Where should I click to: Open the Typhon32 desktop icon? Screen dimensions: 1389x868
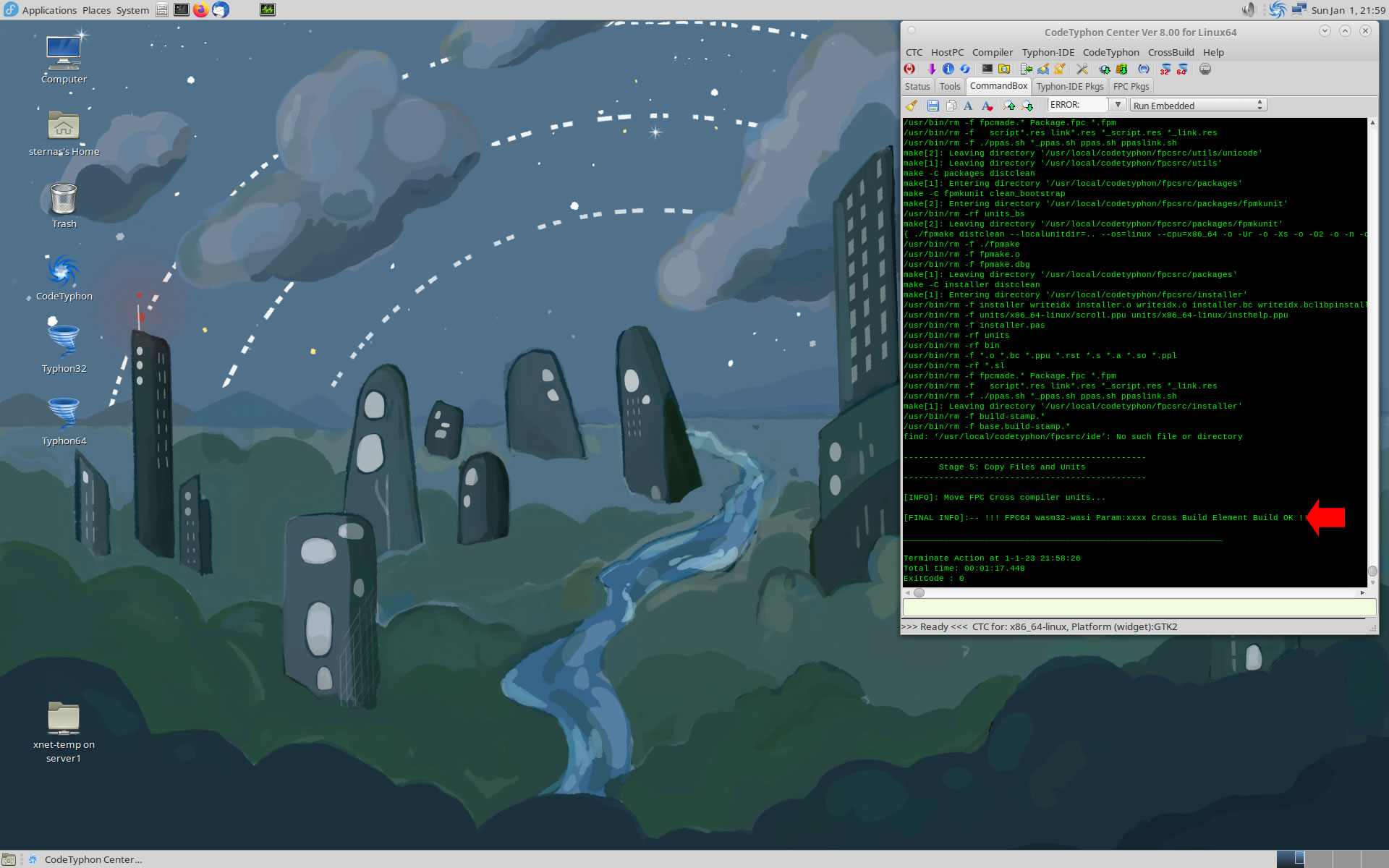point(64,351)
